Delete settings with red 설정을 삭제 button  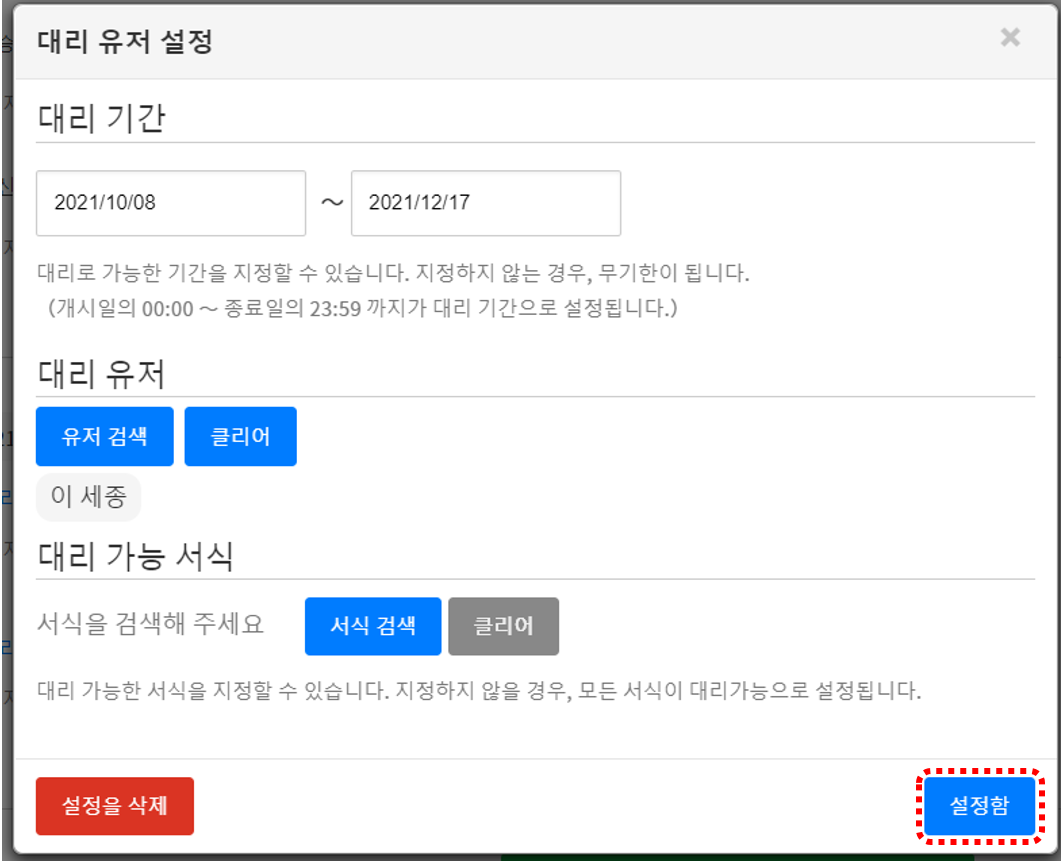tap(114, 806)
